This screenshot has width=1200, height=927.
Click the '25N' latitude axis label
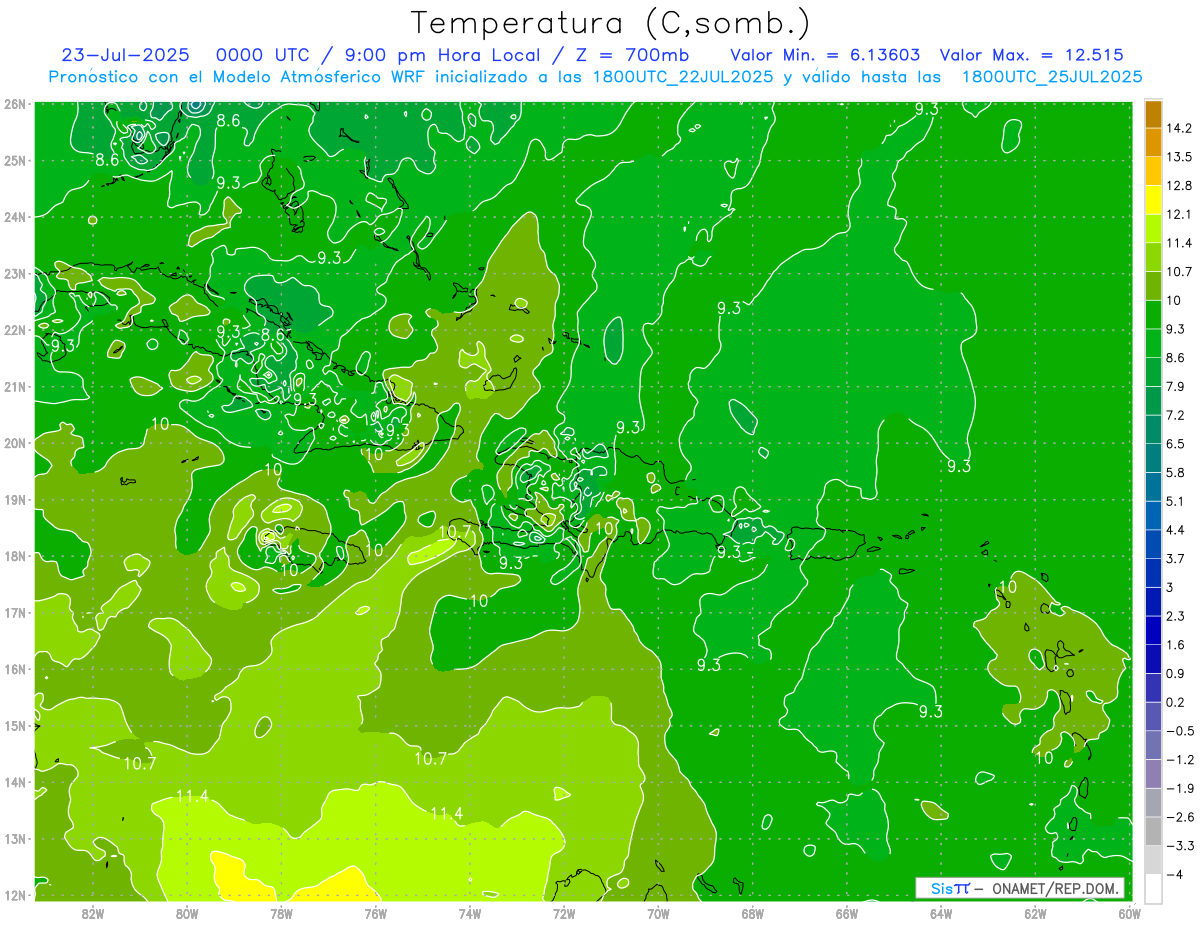15,160
